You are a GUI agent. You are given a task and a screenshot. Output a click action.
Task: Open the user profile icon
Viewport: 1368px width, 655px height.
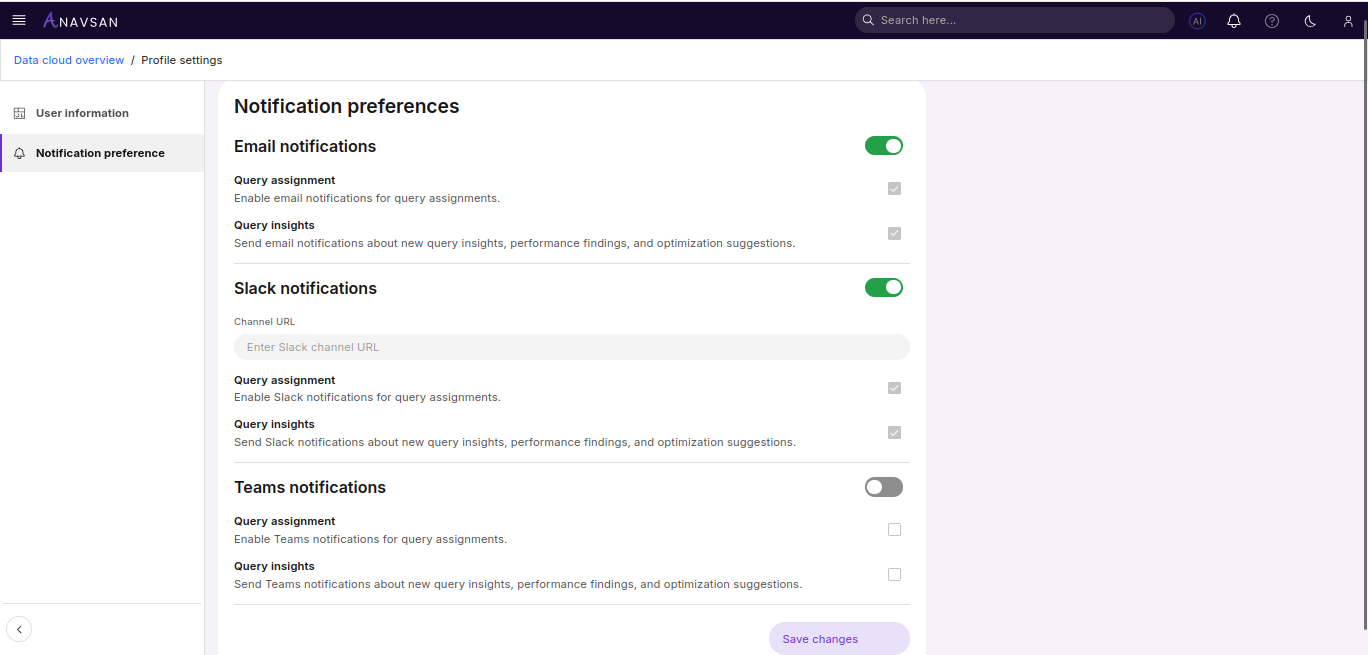tap(1347, 20)
